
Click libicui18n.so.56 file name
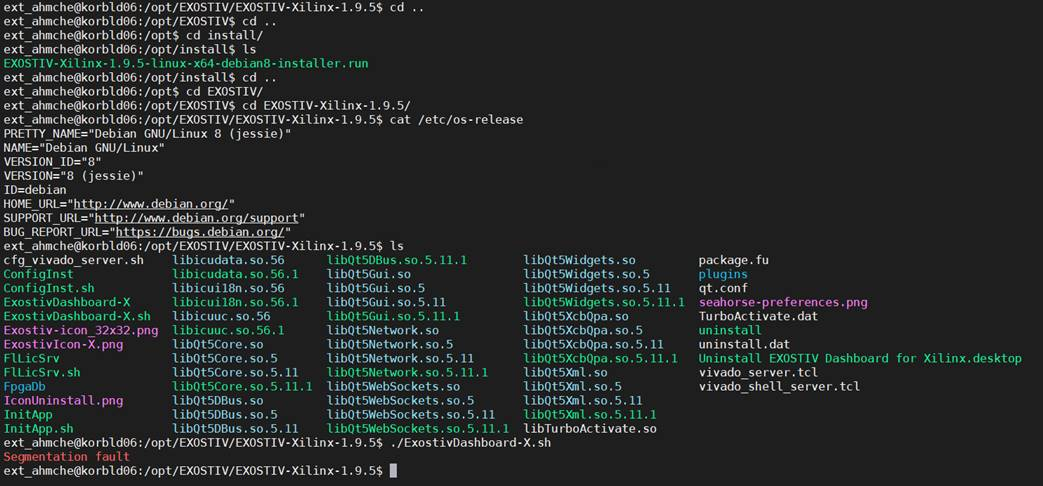click(x=228, y=288)
